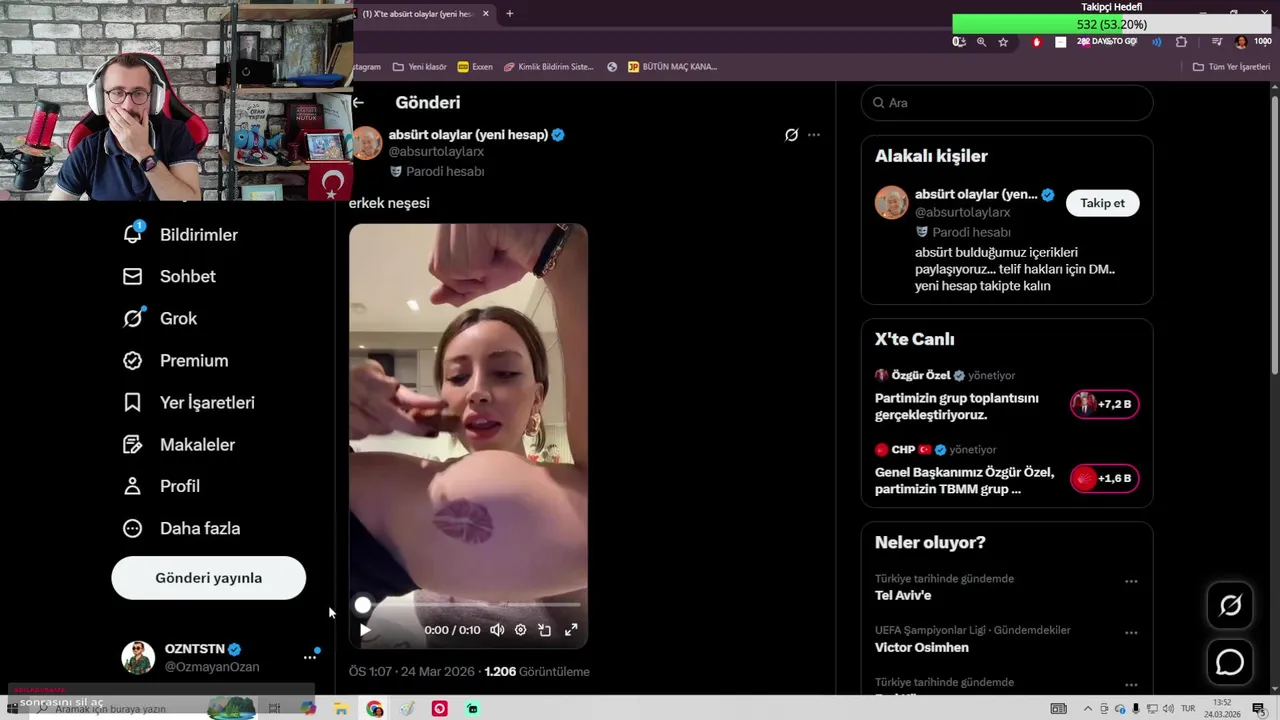Open Kimlik Bildirim Sistemi bookmark
Screen dimensions: 1280x720
549,67
